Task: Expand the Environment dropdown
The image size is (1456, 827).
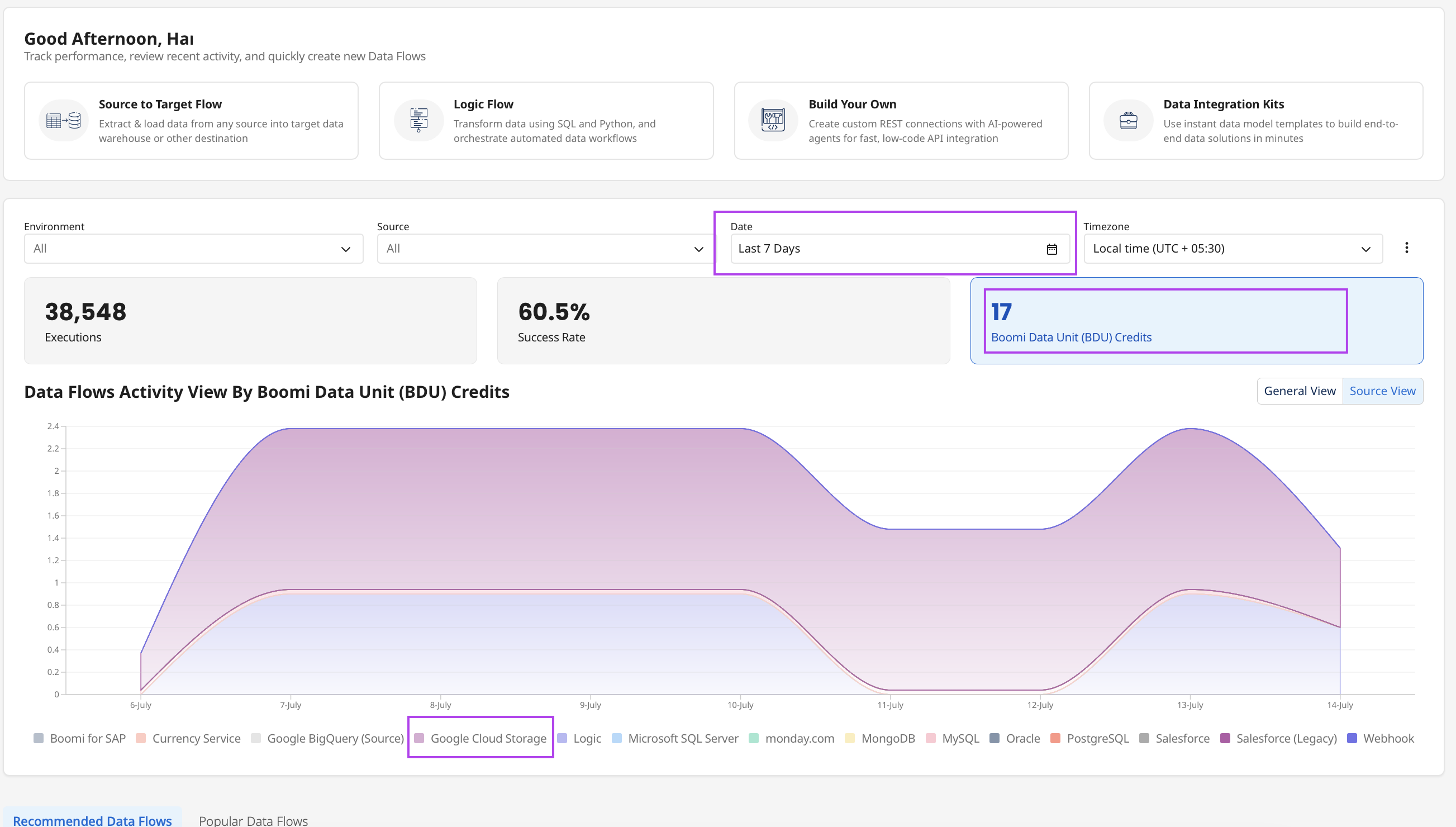Action: pyautogui.click(x=194, y=249)
